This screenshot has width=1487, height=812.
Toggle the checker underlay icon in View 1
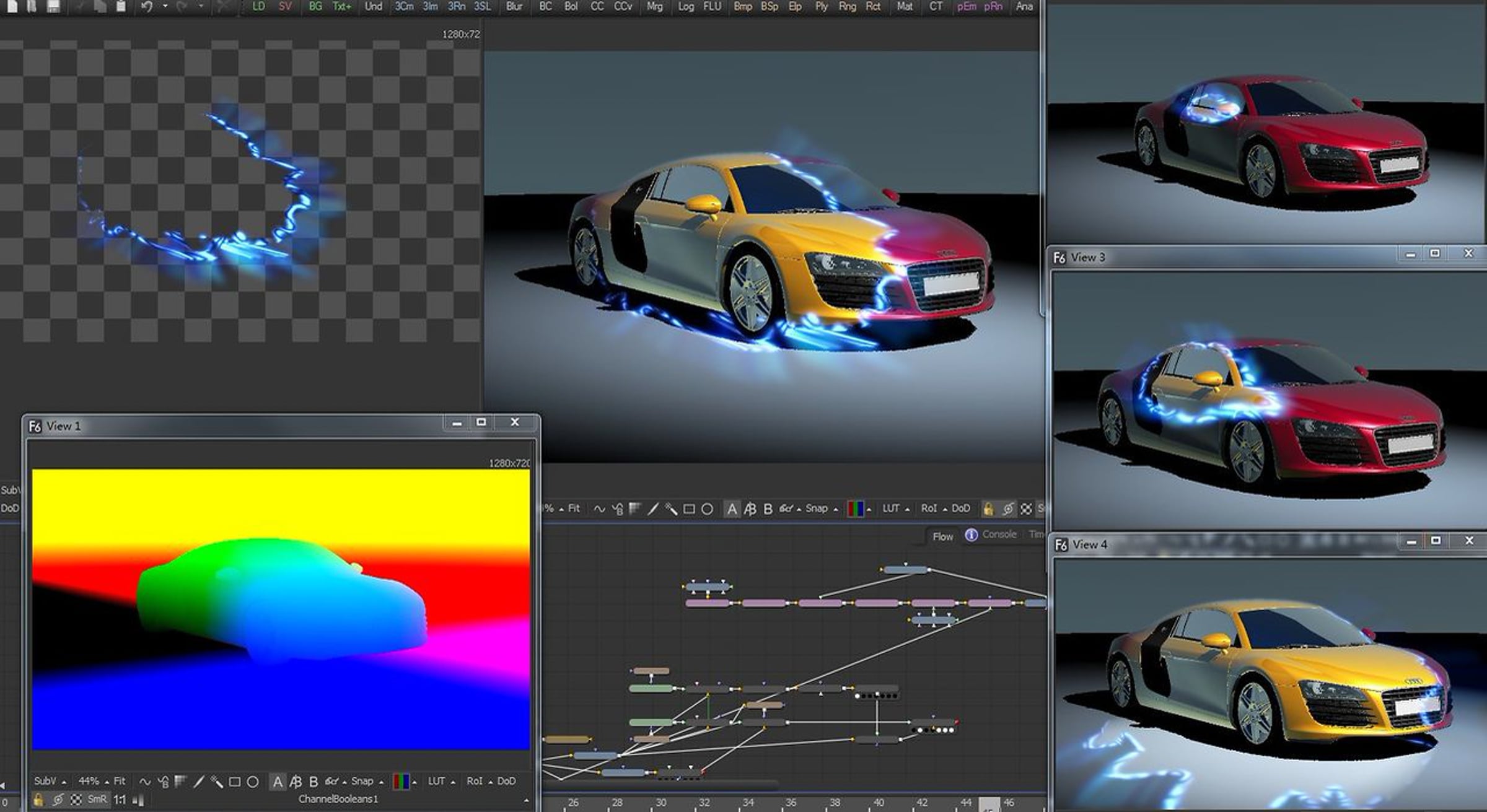[x=76, y=800]
